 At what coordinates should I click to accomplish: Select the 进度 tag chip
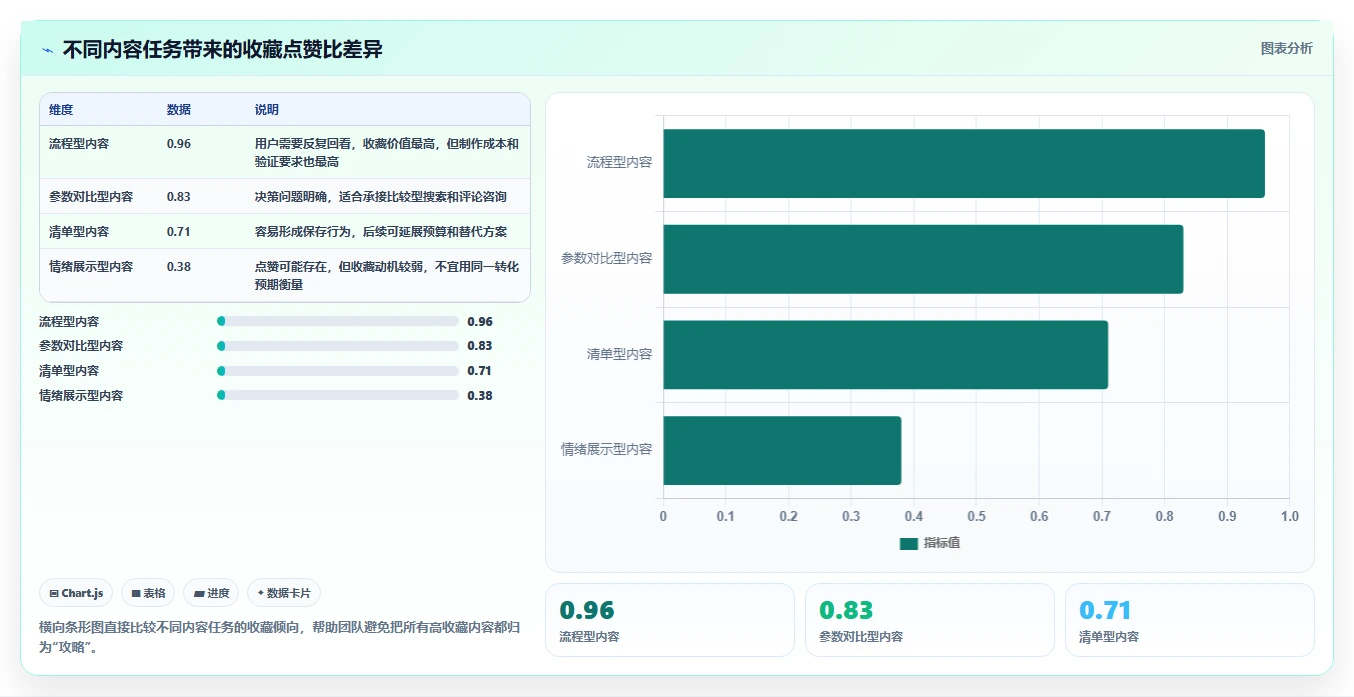(x=211, y=593)
